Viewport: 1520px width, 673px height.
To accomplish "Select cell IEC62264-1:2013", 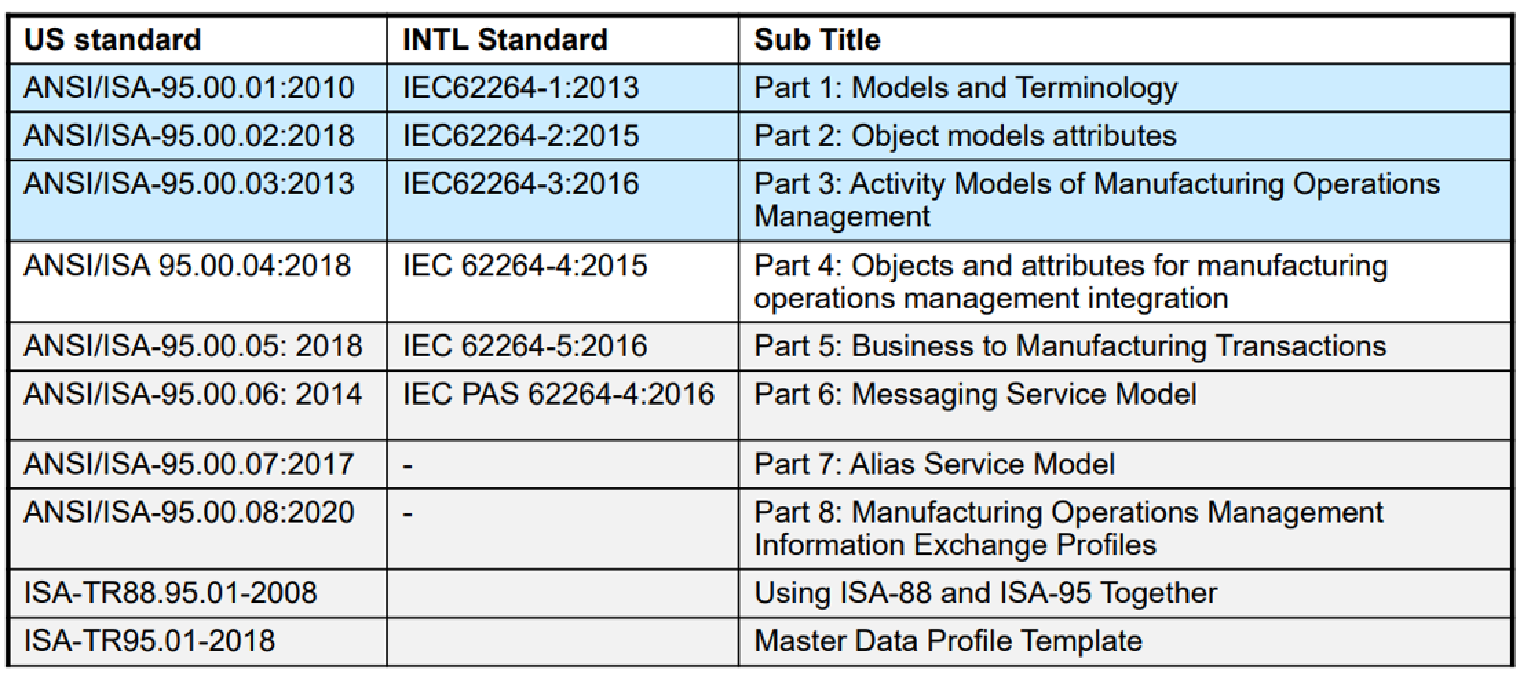I will point(562,88).
